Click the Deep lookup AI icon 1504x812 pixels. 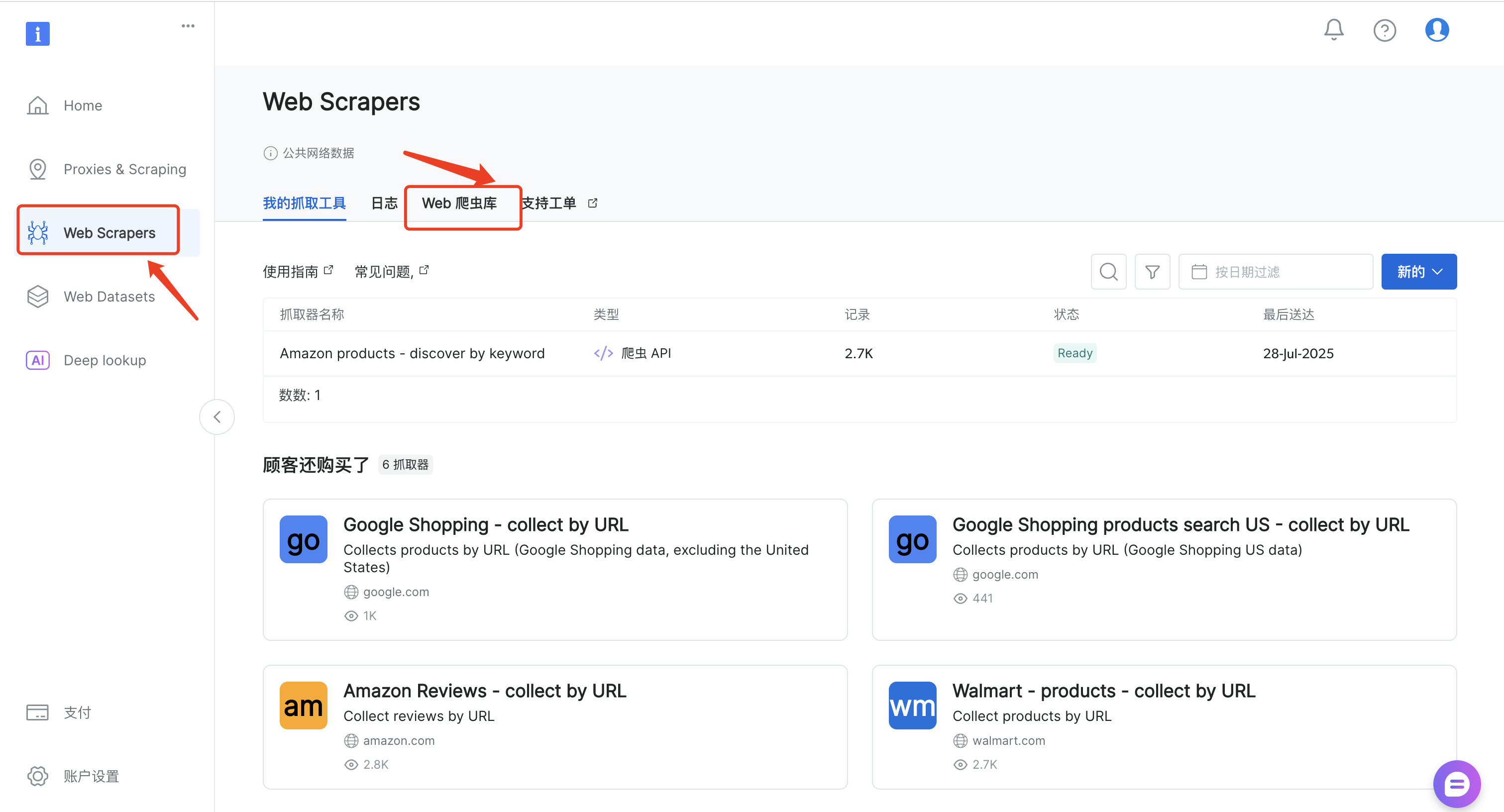pyautogui.click(x=38, y=360)
